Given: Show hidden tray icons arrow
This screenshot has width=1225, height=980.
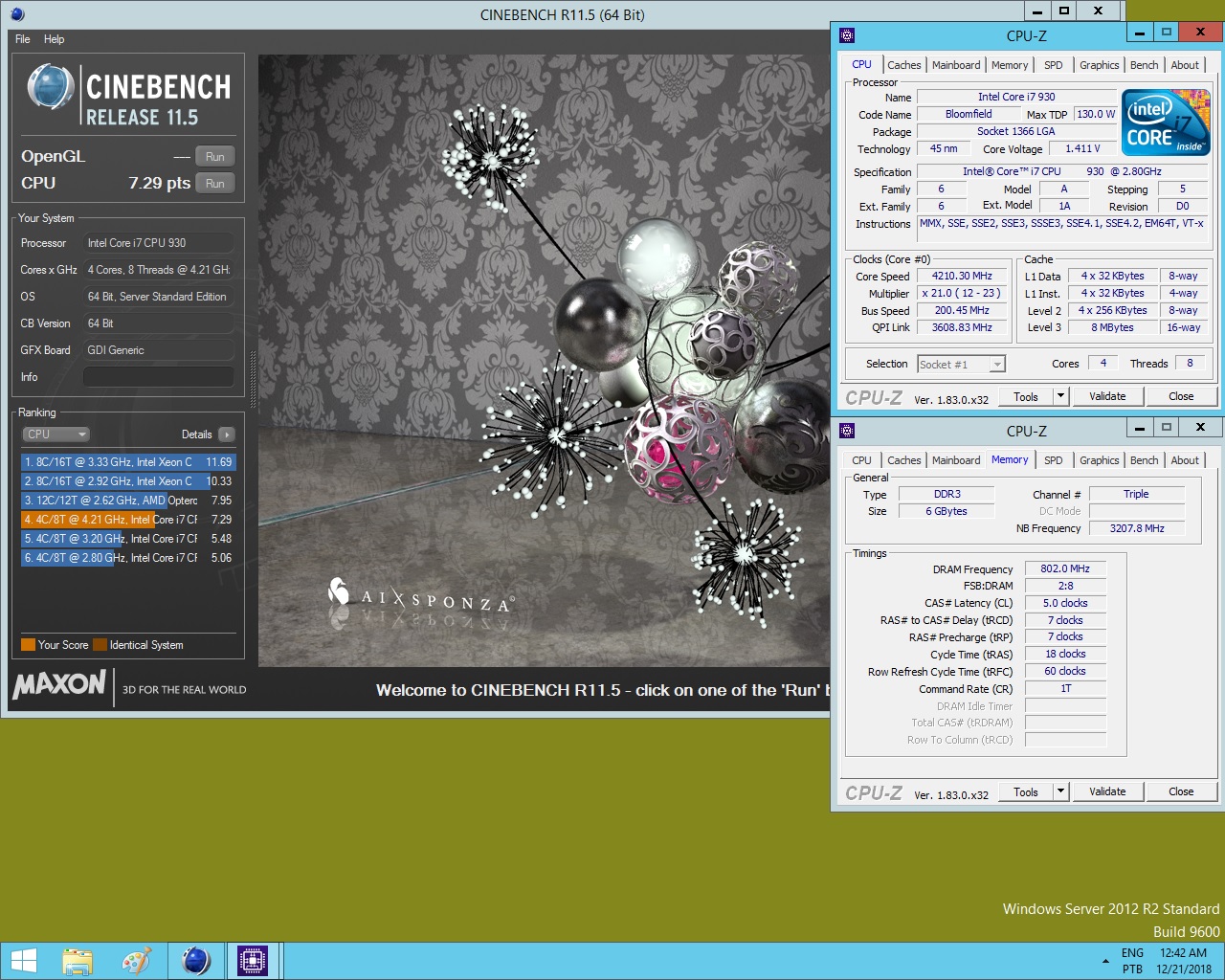Looking at the screenshot, I should click(x=1105, y=960).
